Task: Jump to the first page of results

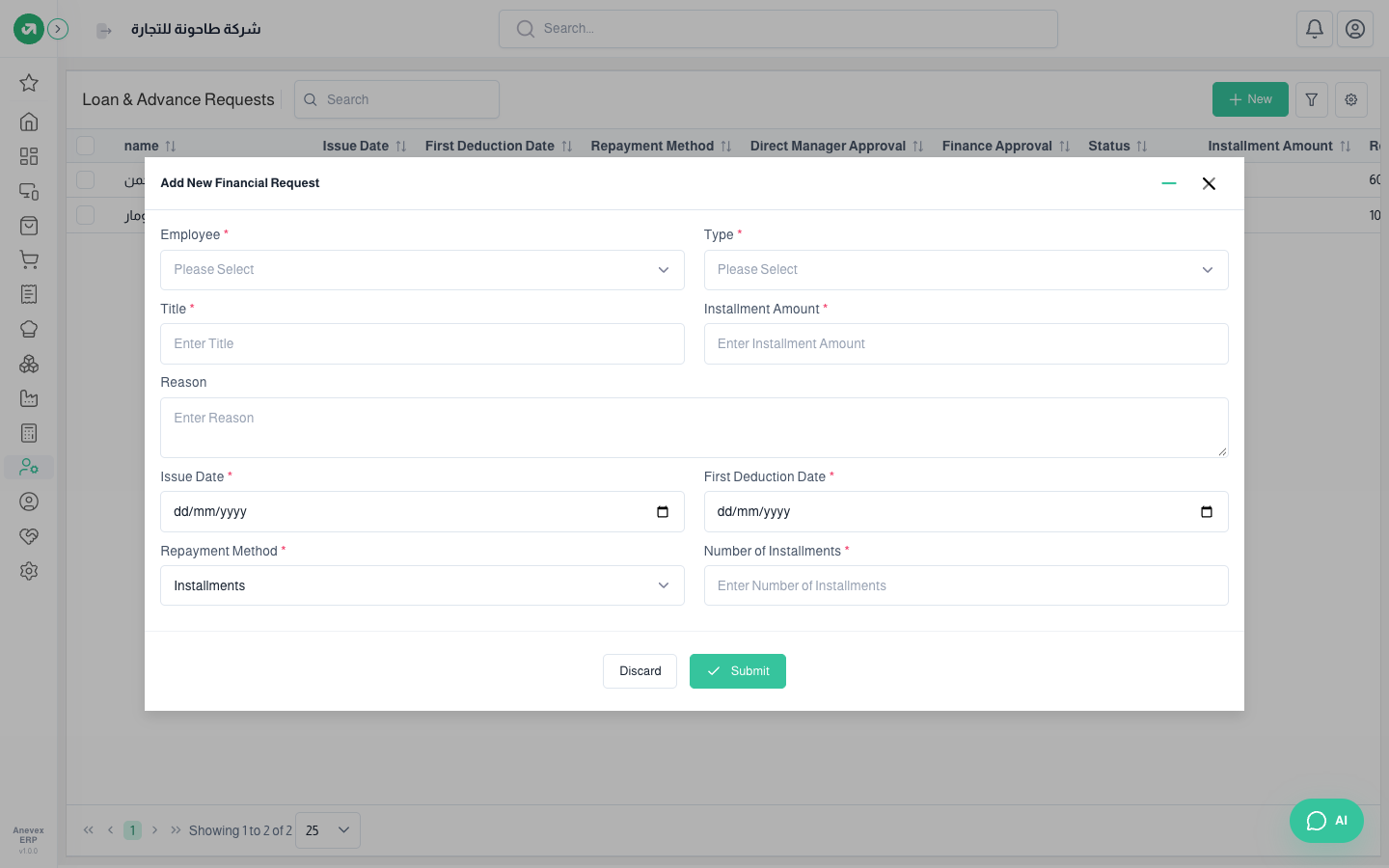Action: point(89,830)
